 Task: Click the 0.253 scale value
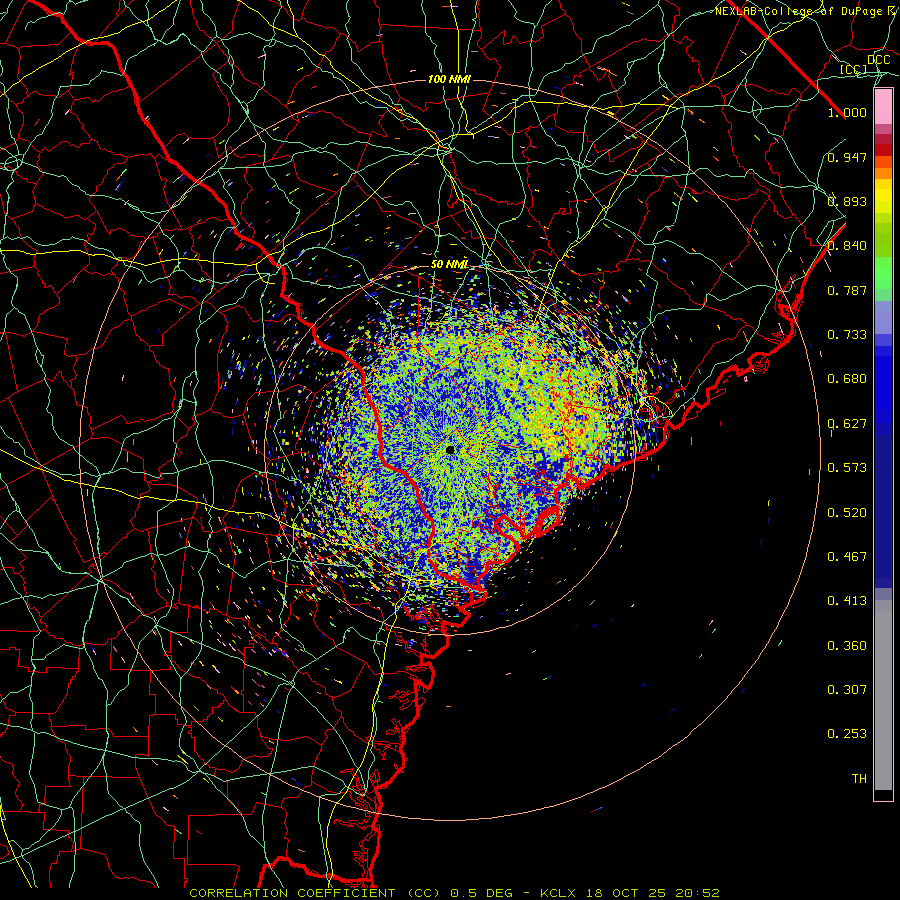847,734
